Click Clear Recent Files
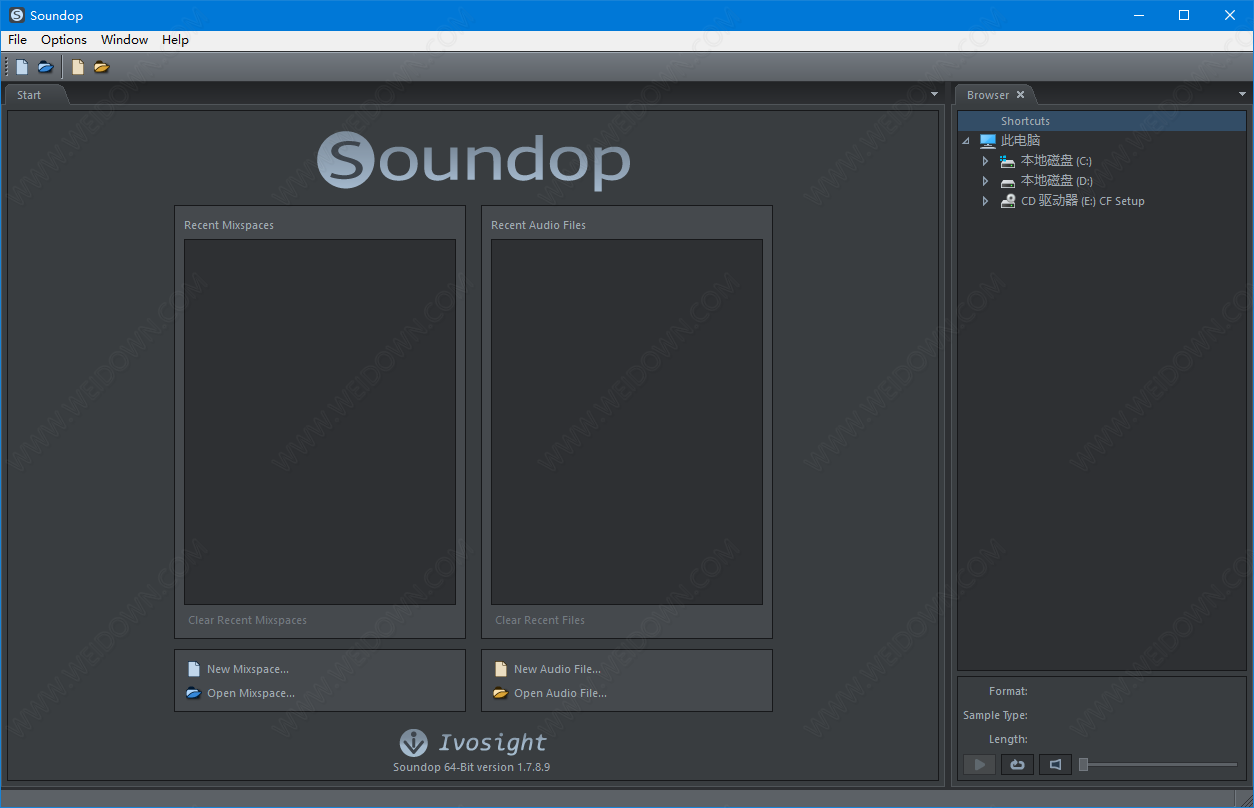Viewport: 1254px width, 808px height. tap(540, 620)
